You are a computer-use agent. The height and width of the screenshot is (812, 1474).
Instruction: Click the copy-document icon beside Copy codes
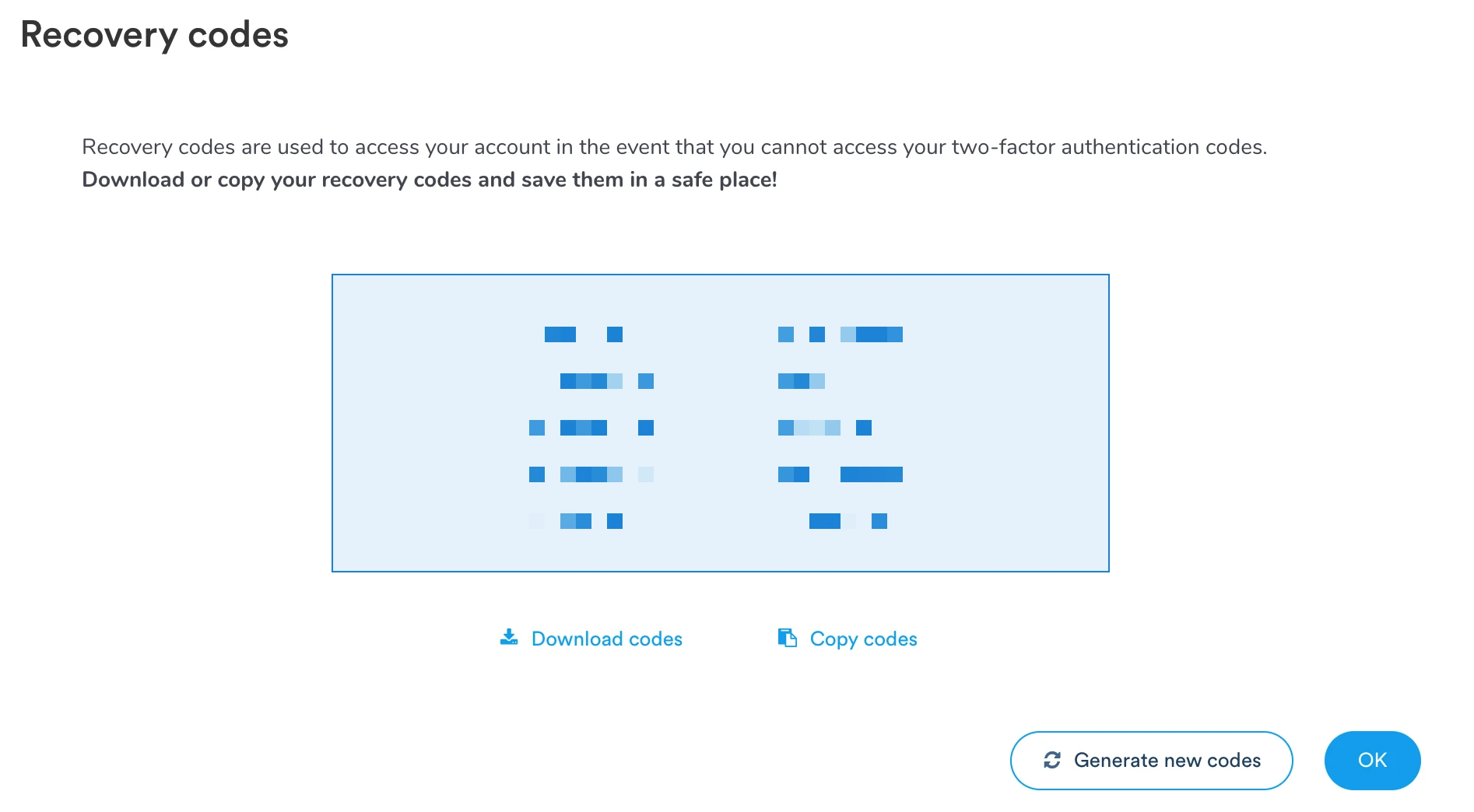tap(788, 637)
